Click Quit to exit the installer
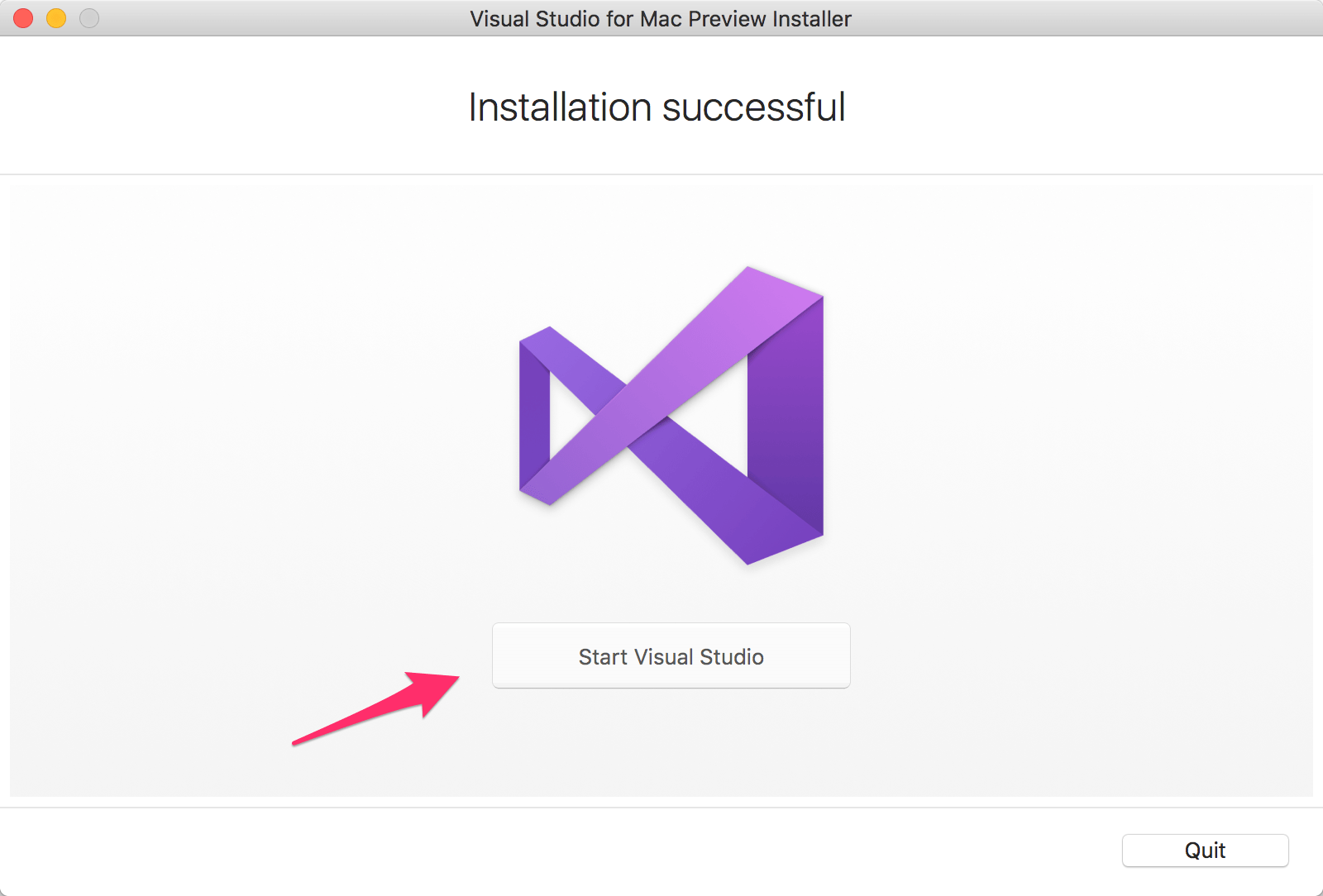 [x=1205, y=850]
